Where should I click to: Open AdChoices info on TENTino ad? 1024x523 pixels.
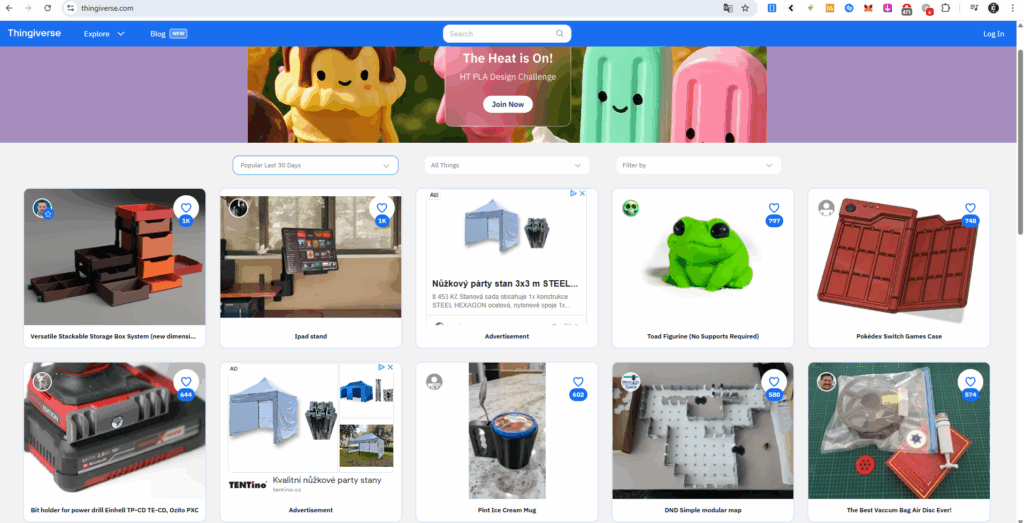(381, 368)
